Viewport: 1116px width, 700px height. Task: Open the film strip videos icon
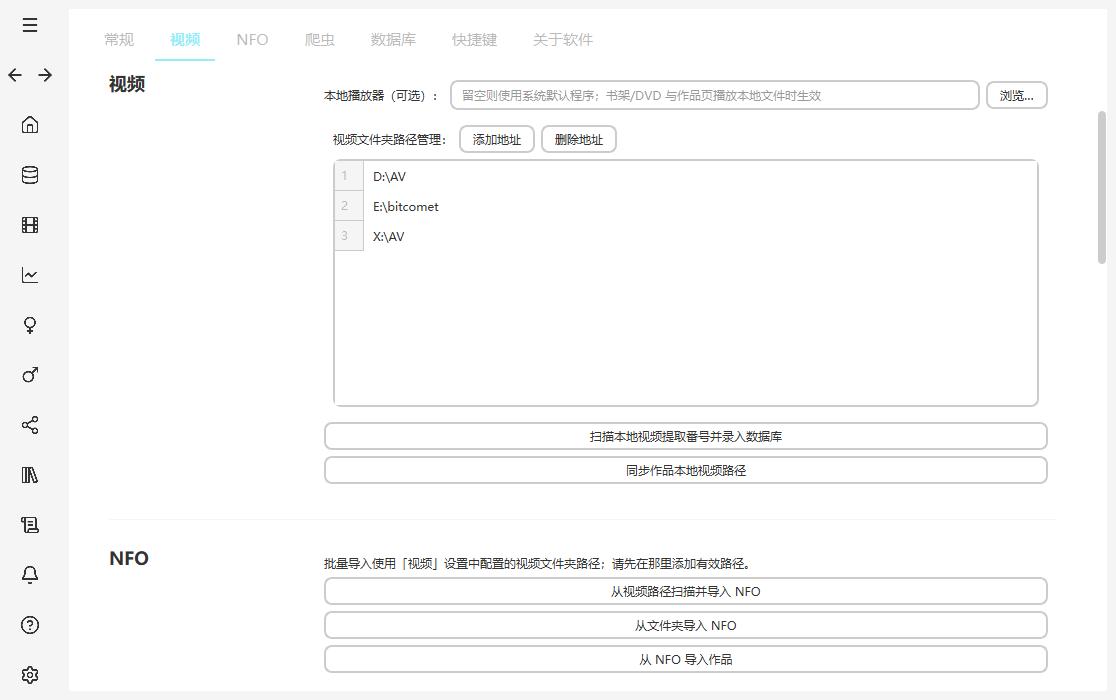pos(30,225)
